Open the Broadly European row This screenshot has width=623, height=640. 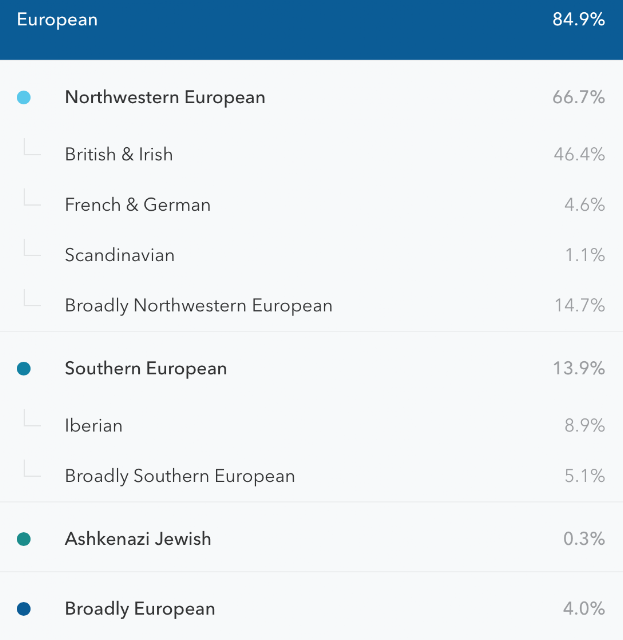click(x=312, y=609)
